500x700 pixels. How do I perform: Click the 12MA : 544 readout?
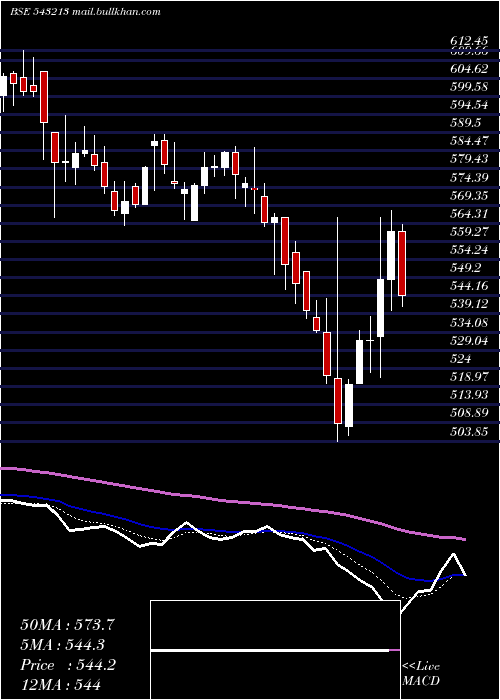pyautogui.click(x=60, y=685)
